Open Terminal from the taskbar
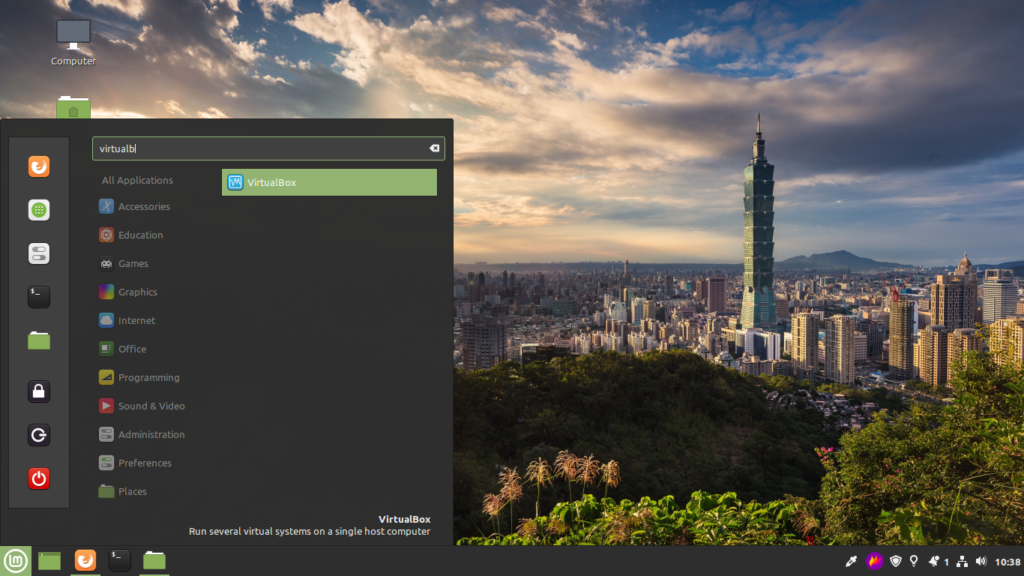The image size is (1024, 576). pyautogui.click(x=119, y=560)
